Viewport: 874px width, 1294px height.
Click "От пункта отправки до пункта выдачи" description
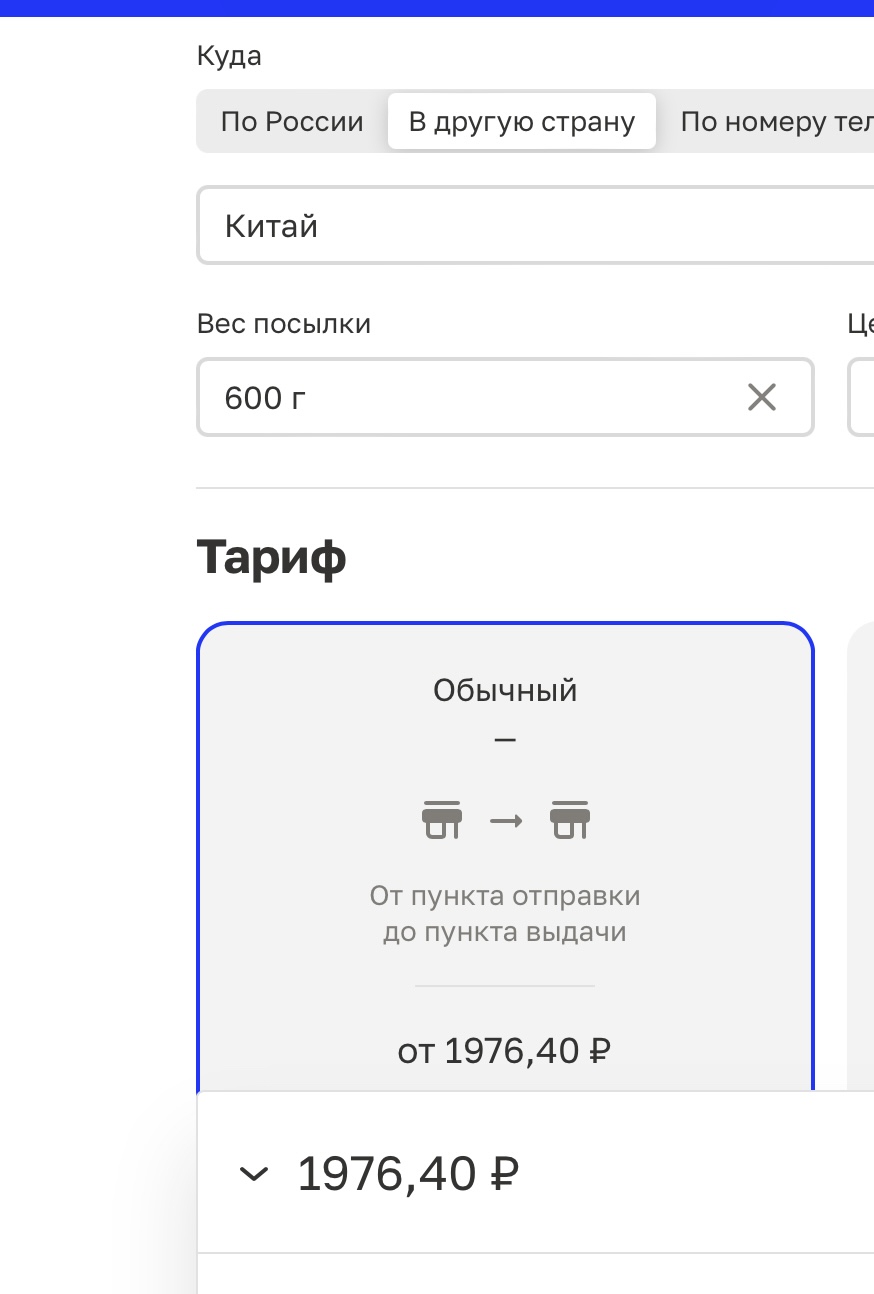coord(505,914)
